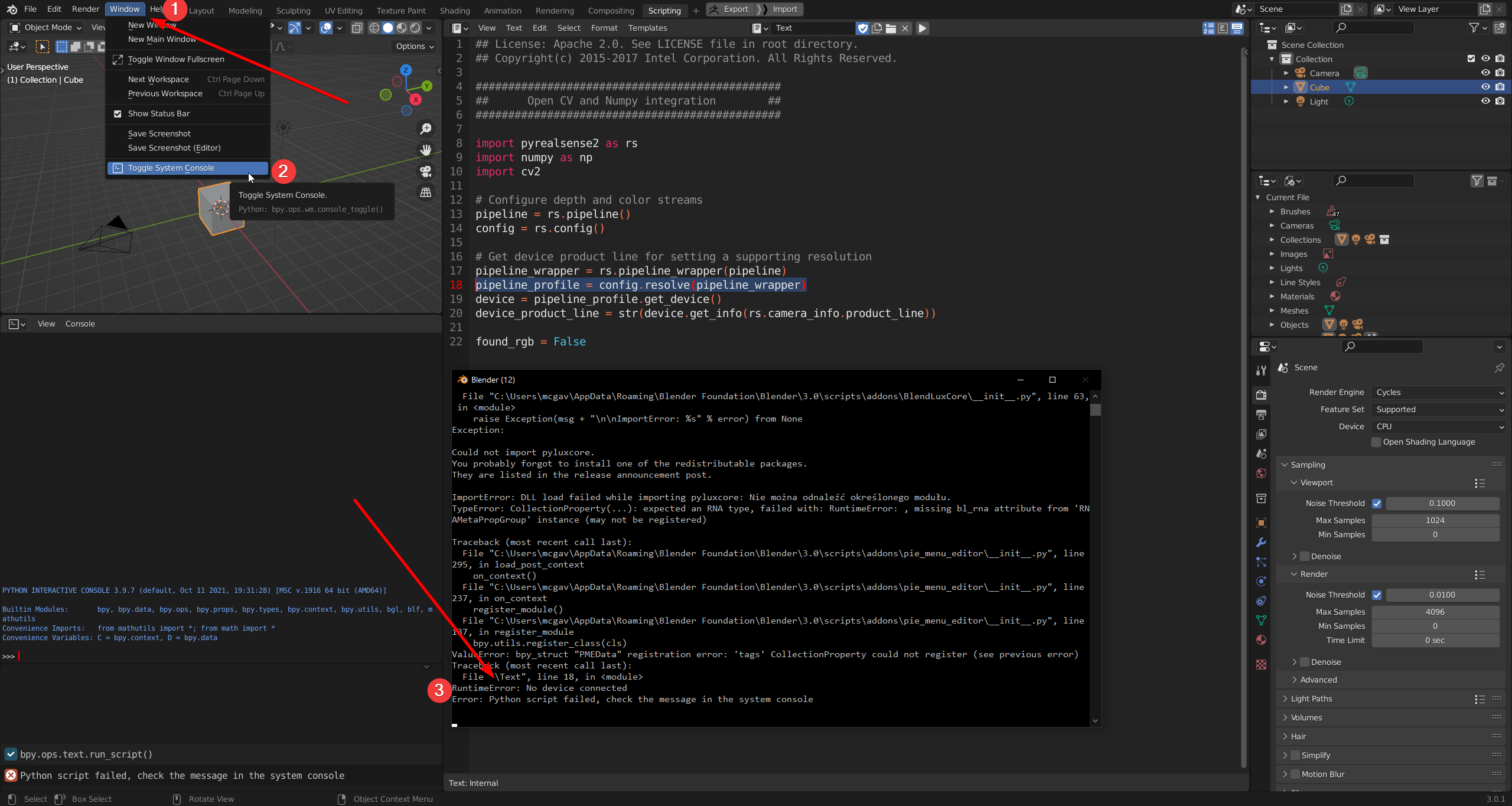Image resolution: width=1512 pixels, height=806 pixels.
Task: Open the Templates menu in text editor
Action: [x=647, y=28]
